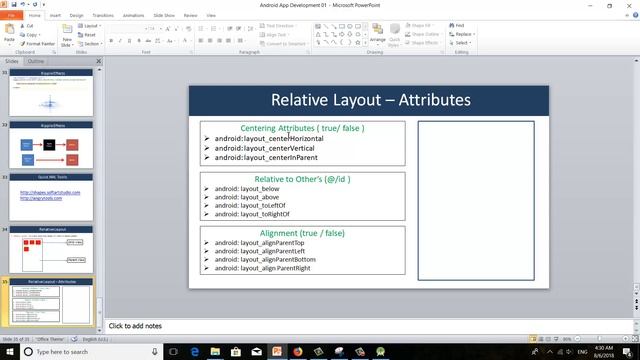Click the English language status bar button
640x360 pixels.
point(95,339)
